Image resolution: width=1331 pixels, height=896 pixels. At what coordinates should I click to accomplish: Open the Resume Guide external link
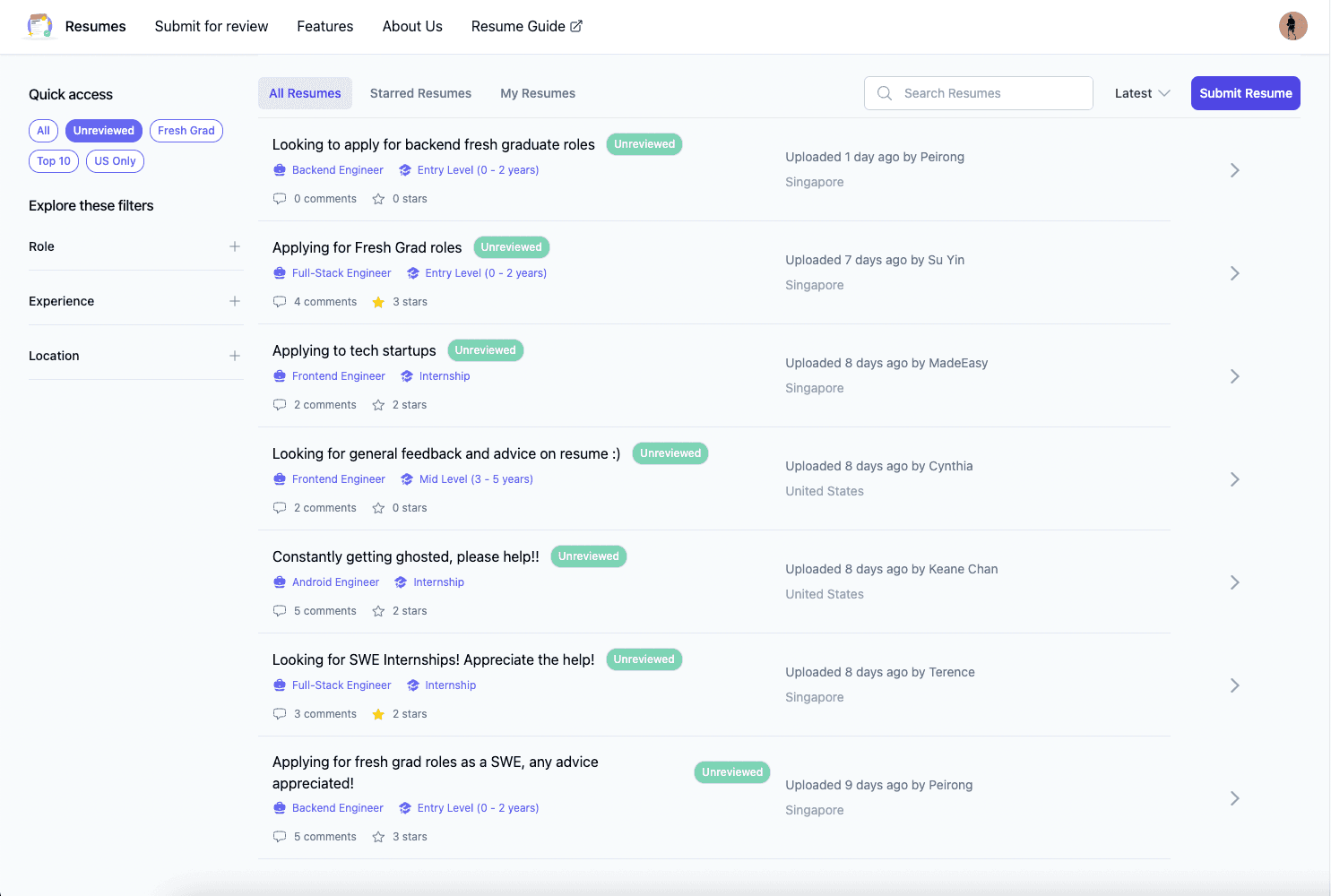coord(526,26)
